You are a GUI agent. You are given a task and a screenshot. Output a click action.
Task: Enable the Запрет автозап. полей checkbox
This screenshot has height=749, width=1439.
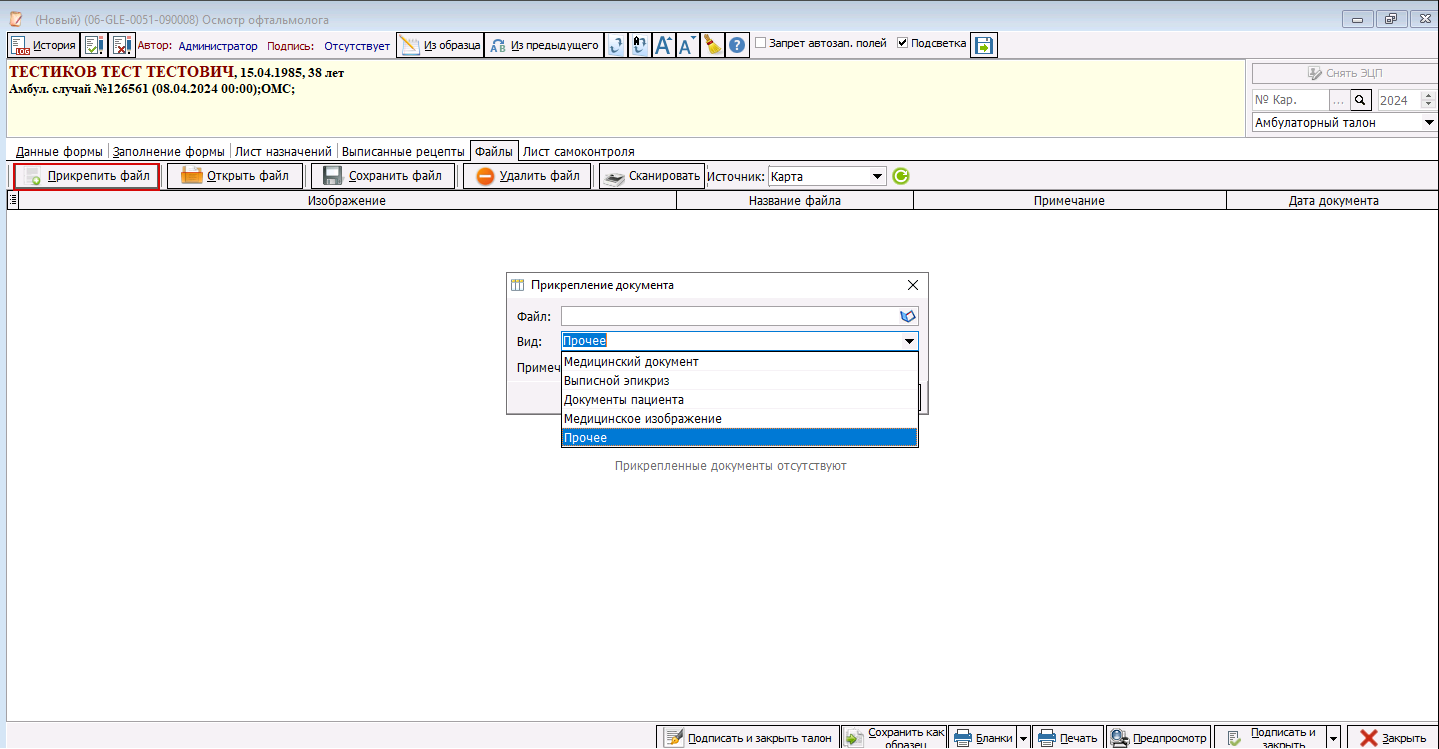coord(761,43)
